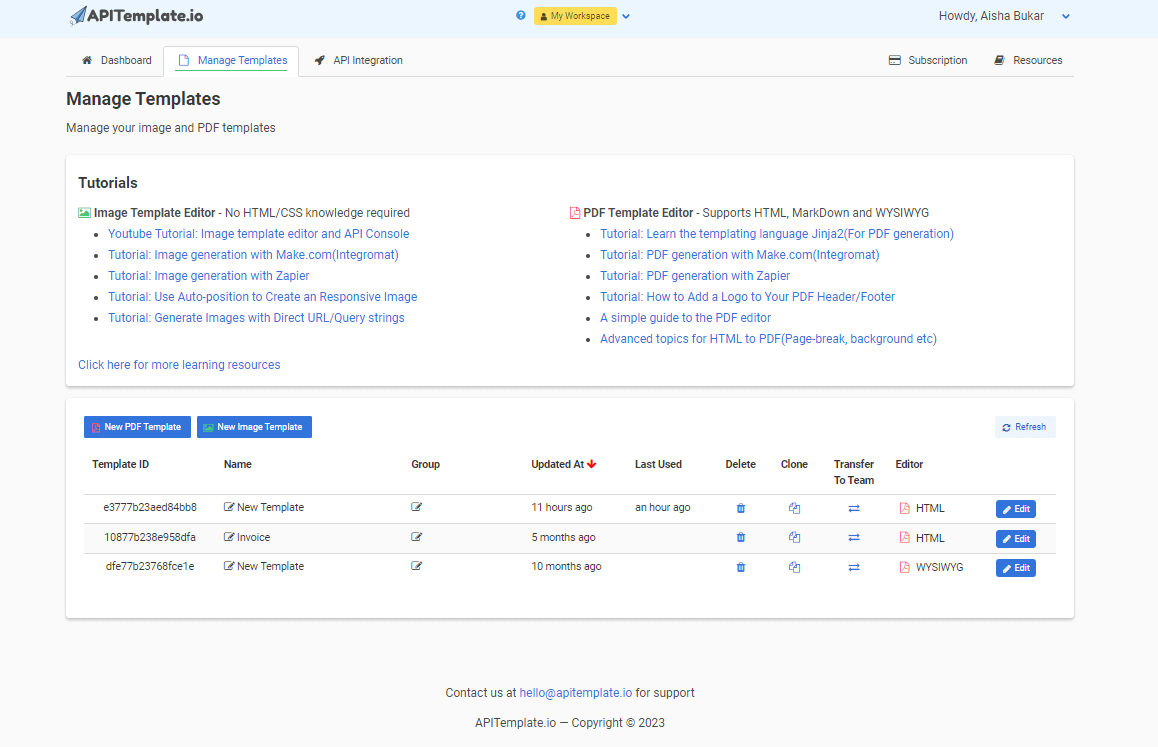Open the Zapier PDF generation tutorial
The width and height of the screenshot is (1158, 747).
click(x=694, y=275)
